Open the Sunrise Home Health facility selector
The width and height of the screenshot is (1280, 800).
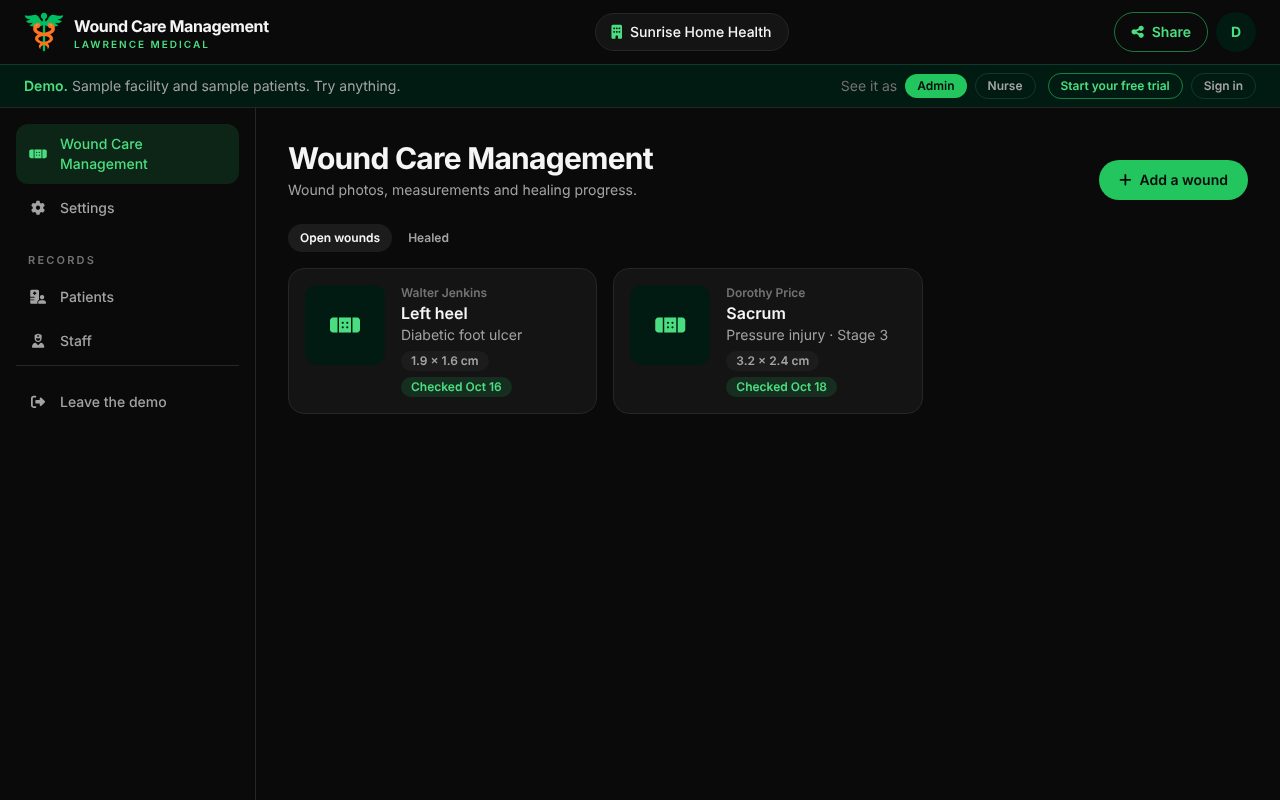click(692, 32)
